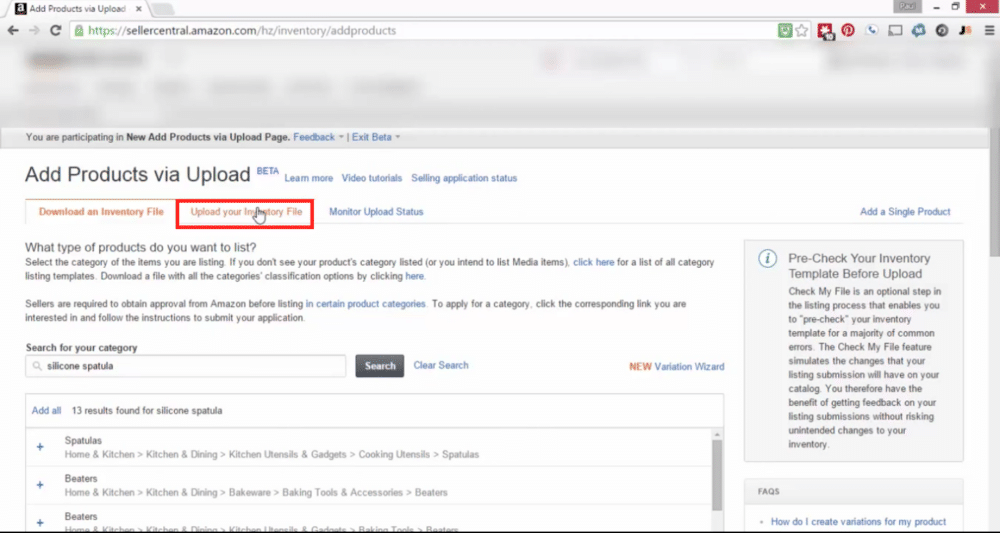Click the phone bubble extension icon
Screen dimensions: 1000x533
pyautogui.click(x=872, y=30)
